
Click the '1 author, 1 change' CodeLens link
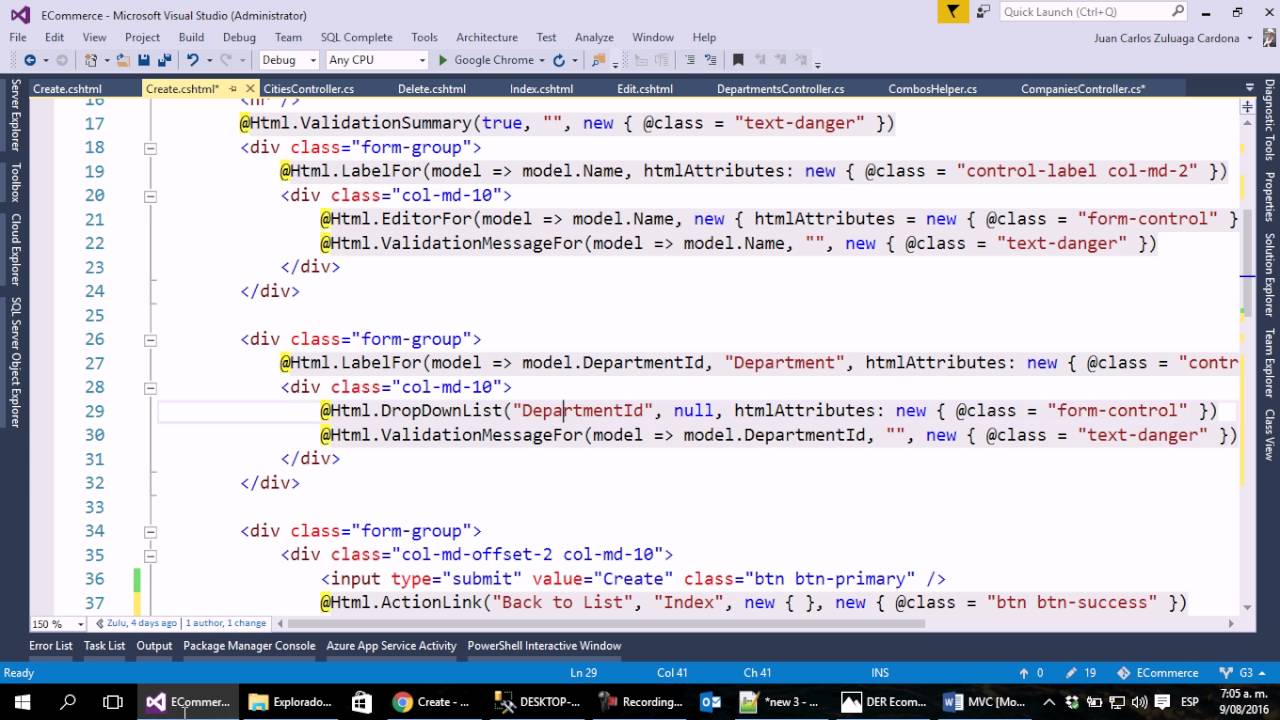[226, 623]
